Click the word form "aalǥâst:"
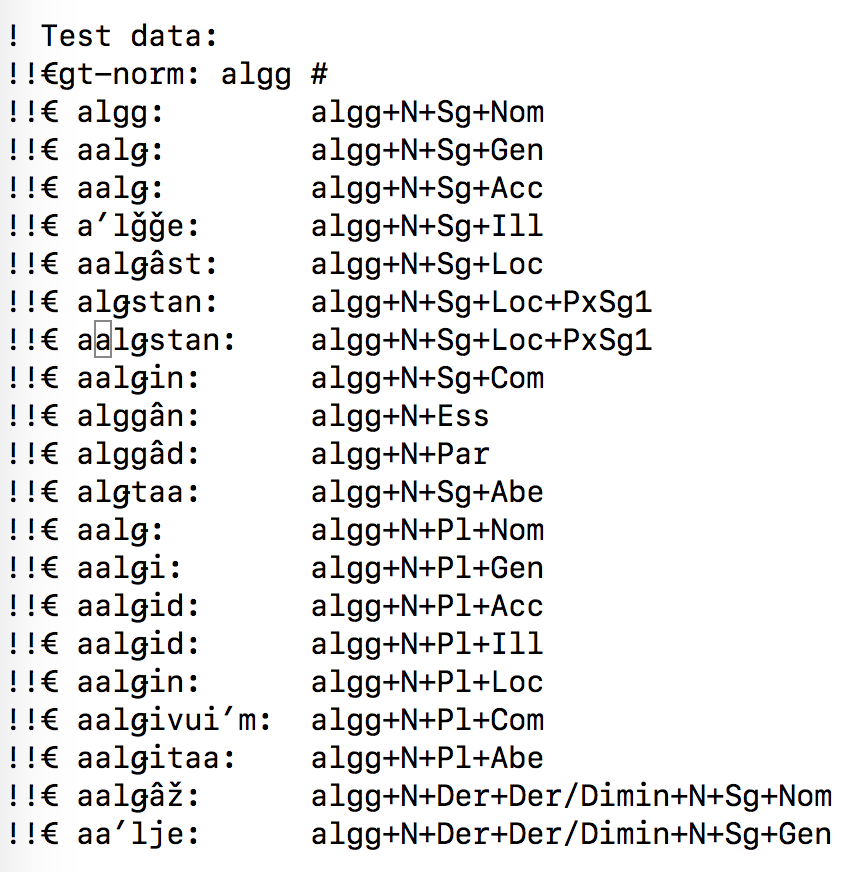Viewport: 856px width, 872px height. coord(146,264)
